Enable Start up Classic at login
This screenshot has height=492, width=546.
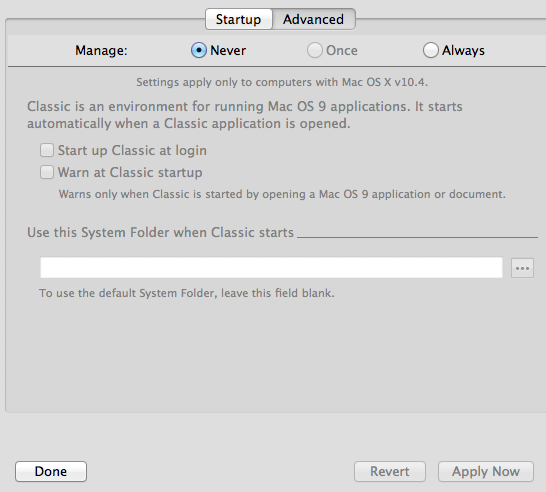point(47,150)
